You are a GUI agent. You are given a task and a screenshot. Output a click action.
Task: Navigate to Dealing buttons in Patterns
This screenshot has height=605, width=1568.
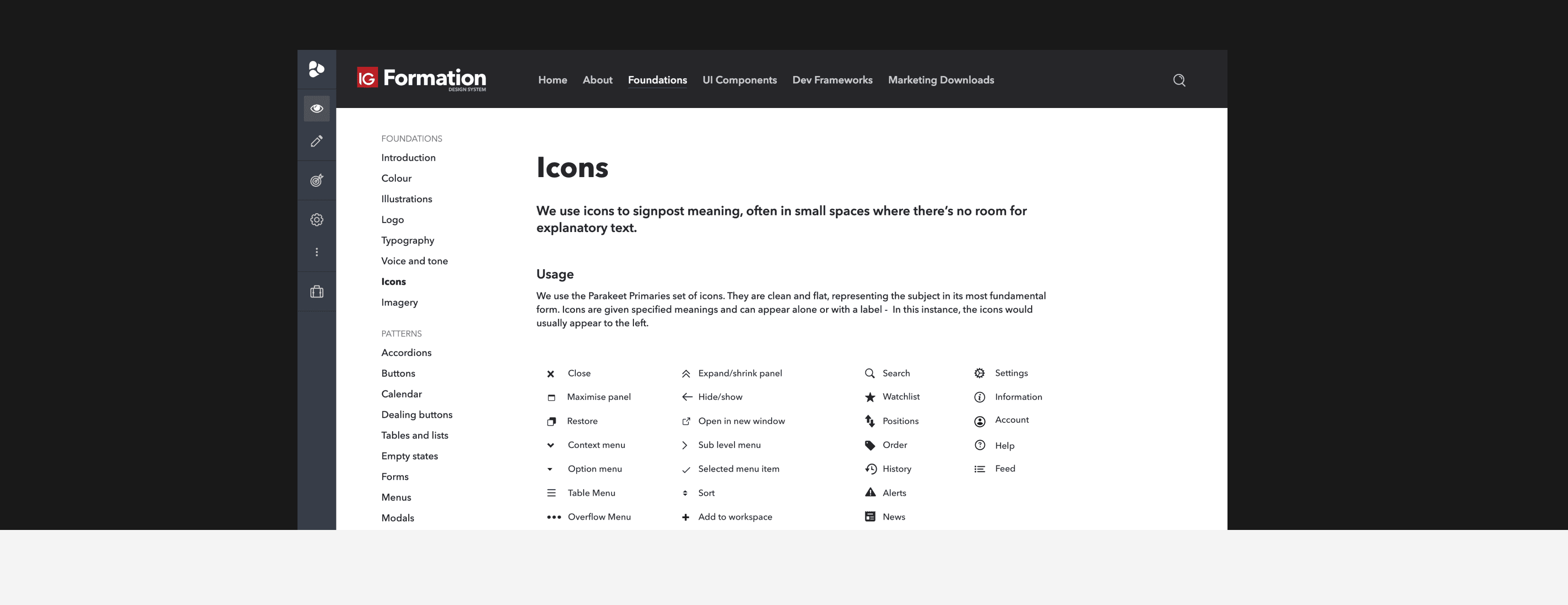coord(416,415)
